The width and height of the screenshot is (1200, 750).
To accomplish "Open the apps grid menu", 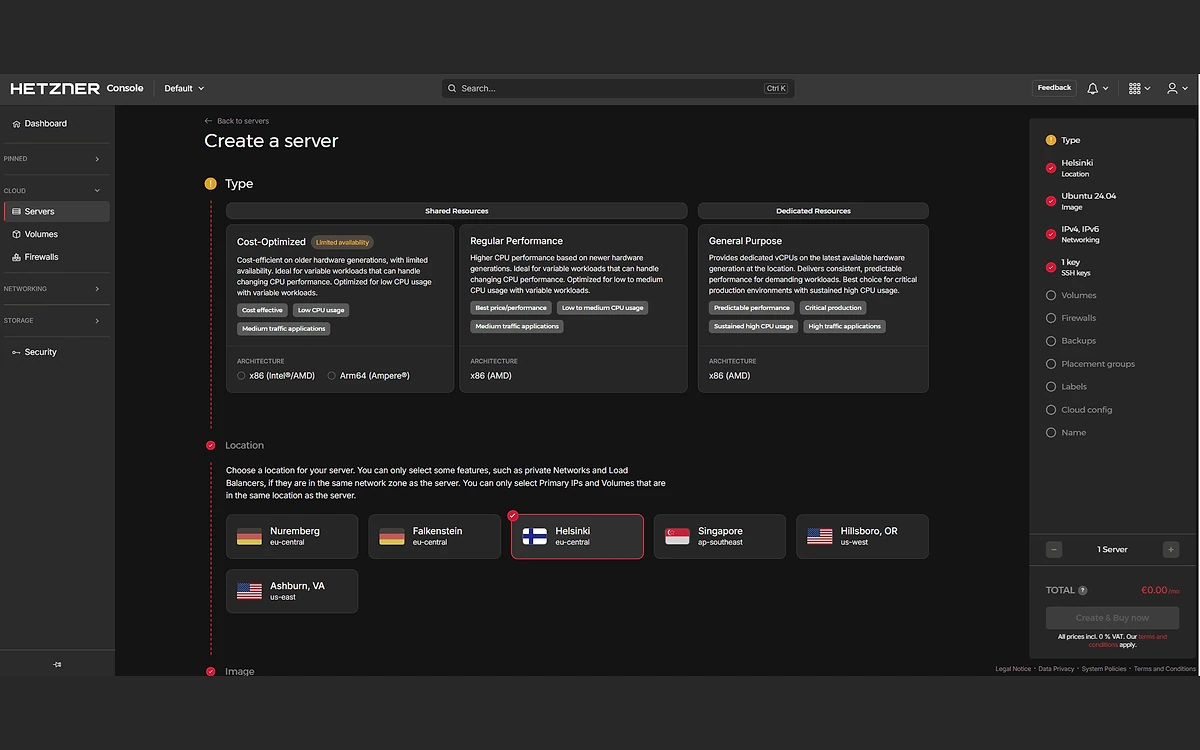I will (x=1135, y=88).
